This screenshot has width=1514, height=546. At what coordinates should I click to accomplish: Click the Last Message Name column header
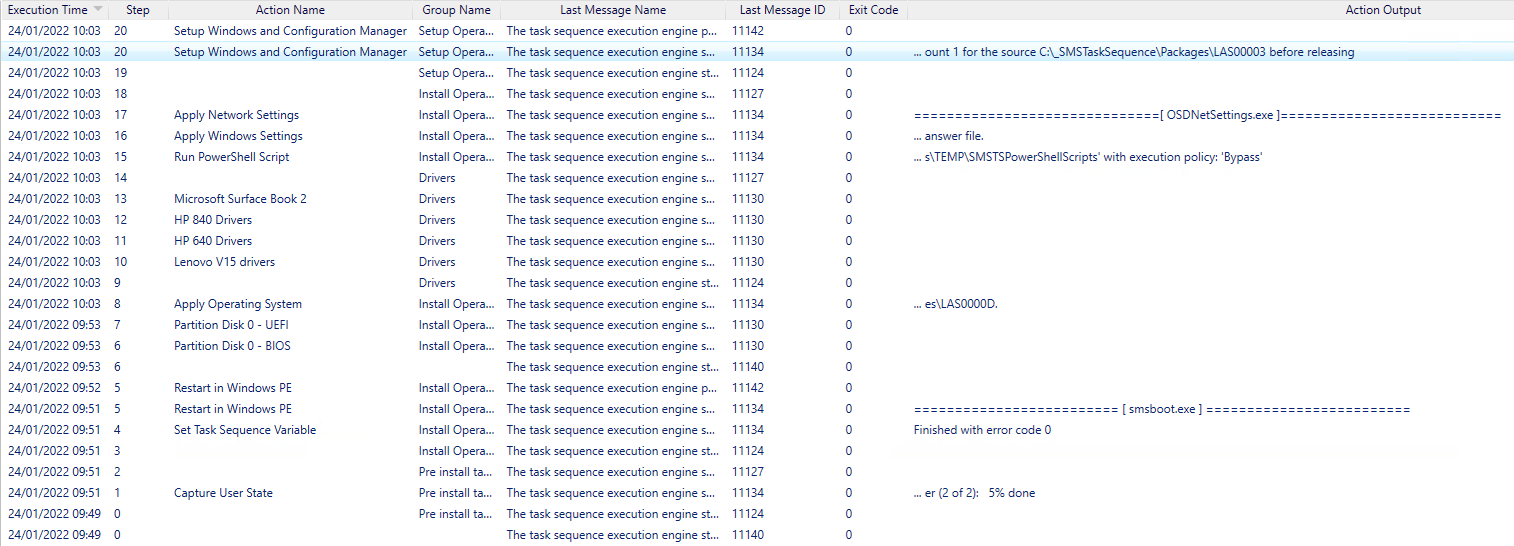pyautogui.click(x=613, y=10)
